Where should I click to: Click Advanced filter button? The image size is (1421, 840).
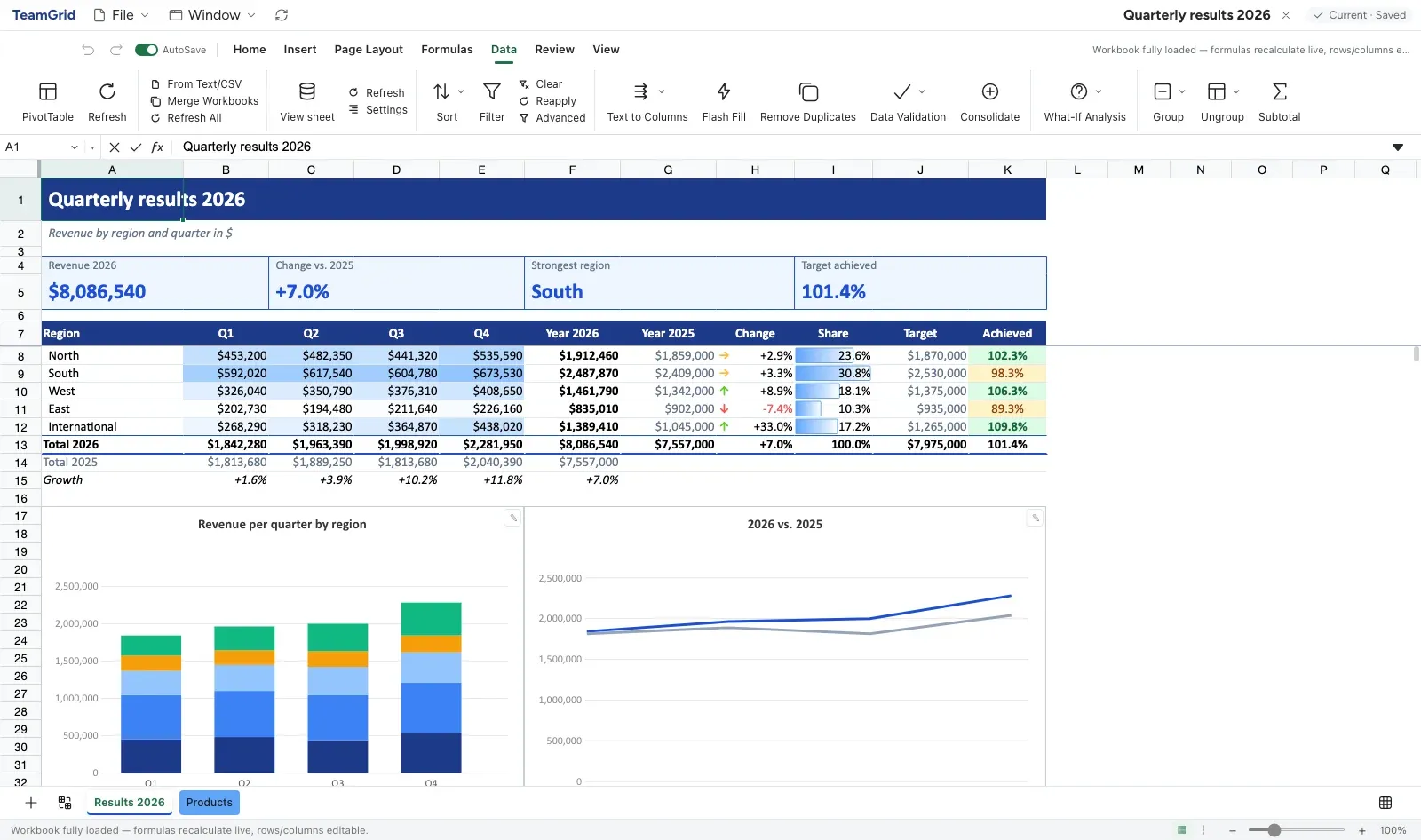point(552,118)
